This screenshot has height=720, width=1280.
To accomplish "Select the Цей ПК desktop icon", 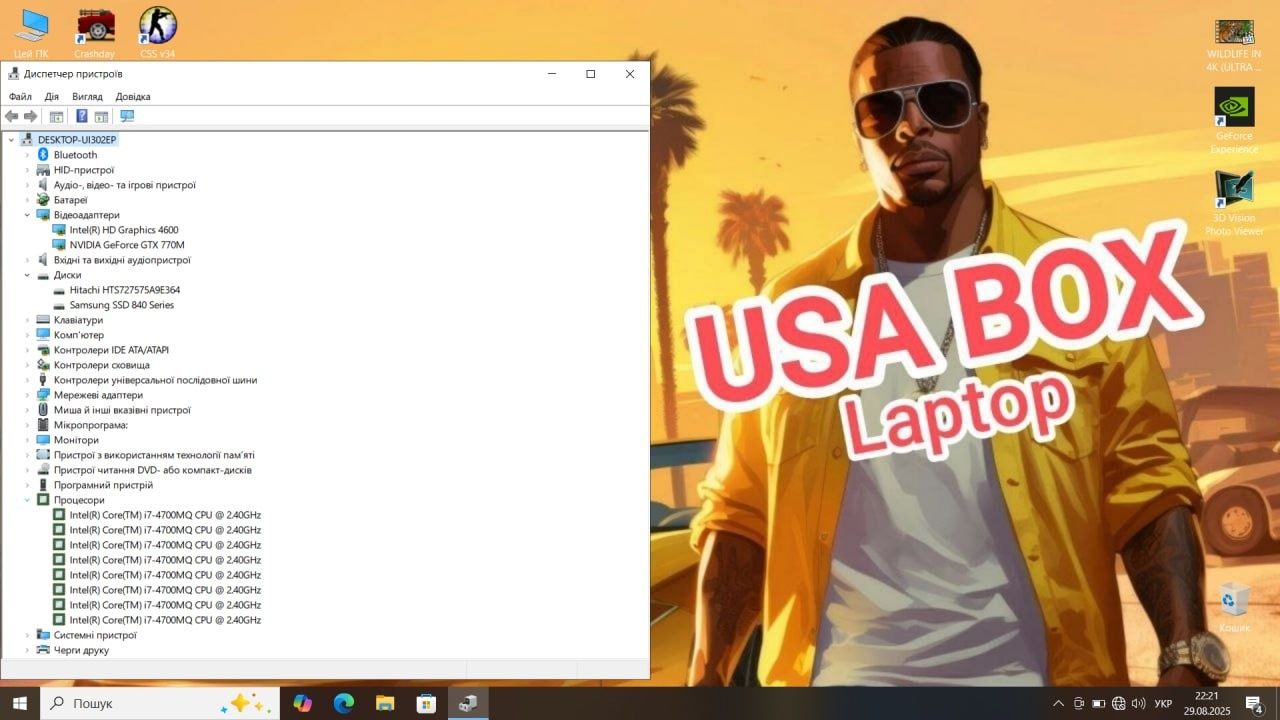I will [31, 33].
